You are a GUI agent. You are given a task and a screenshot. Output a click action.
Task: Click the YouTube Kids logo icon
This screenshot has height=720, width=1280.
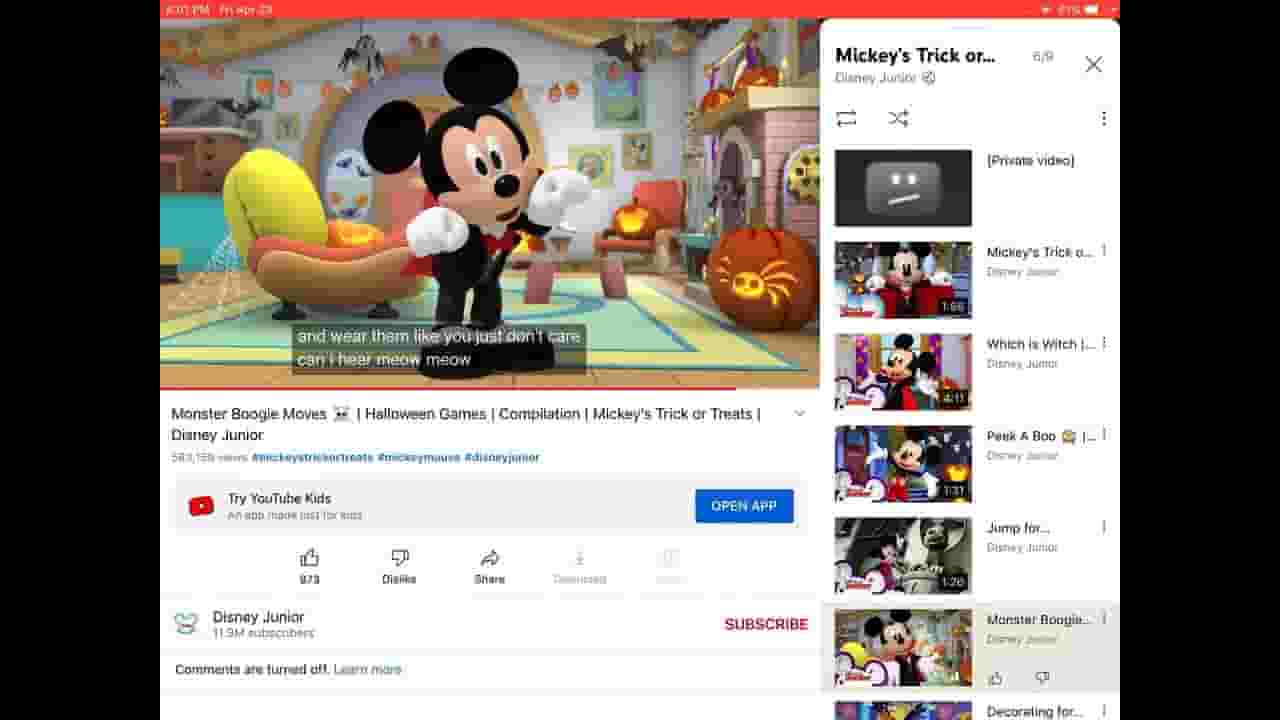tap(201, 506)
